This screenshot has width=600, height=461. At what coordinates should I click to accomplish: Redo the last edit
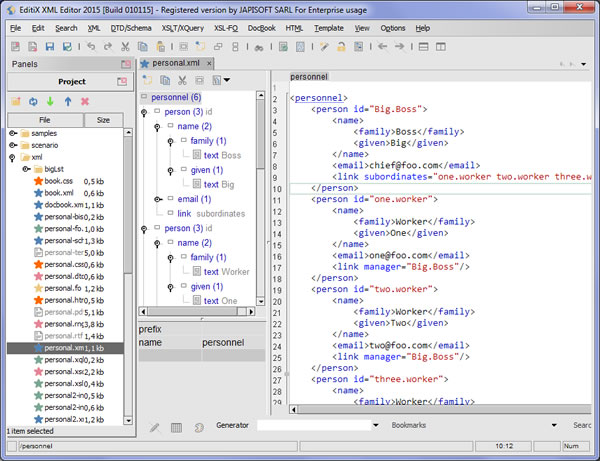point(108,47)
